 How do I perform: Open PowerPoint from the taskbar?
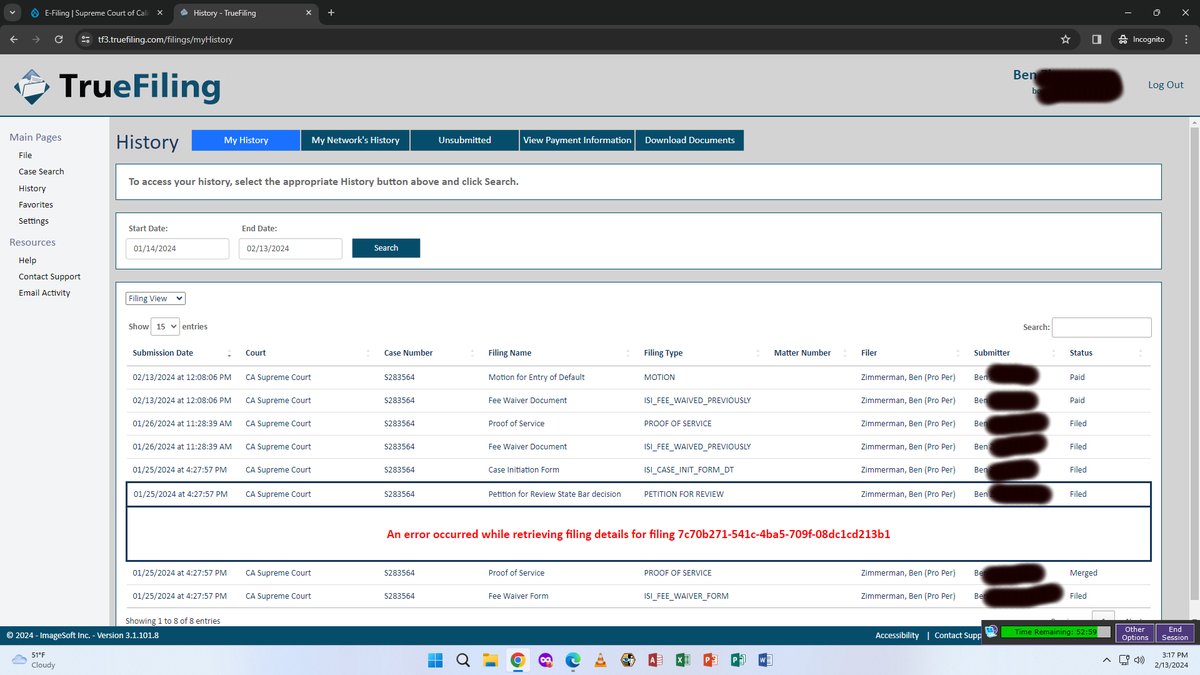click(x=710, y=660)
